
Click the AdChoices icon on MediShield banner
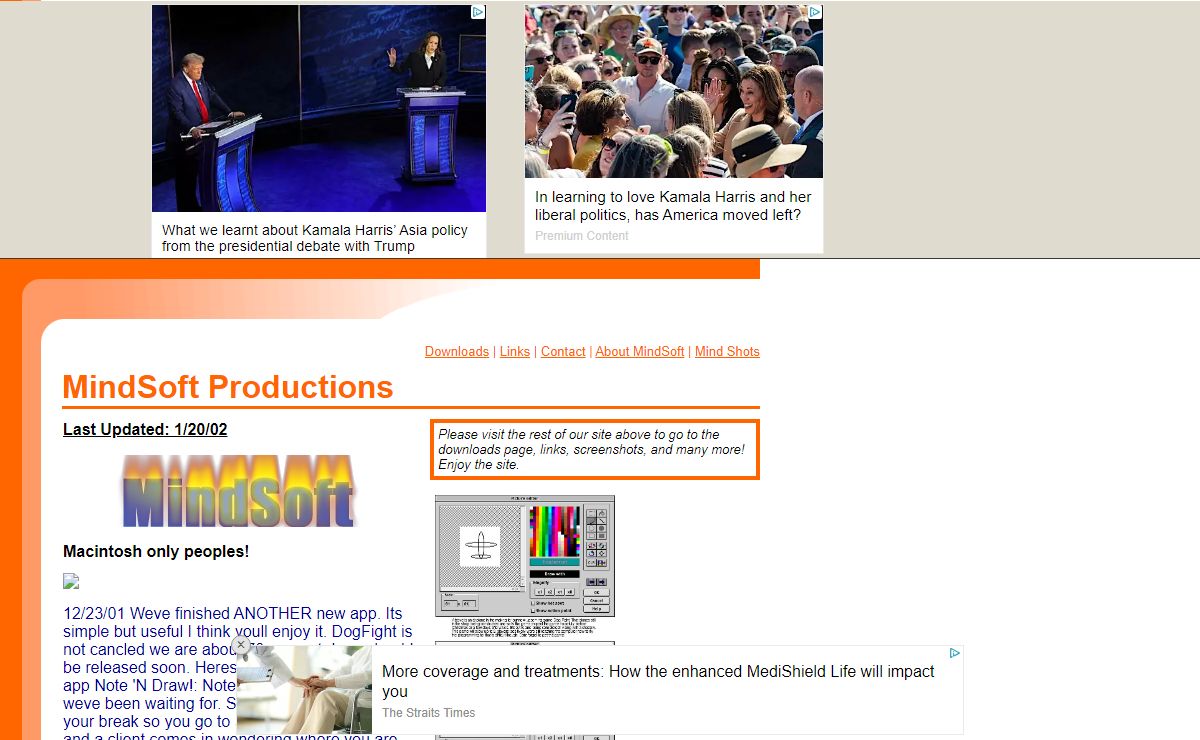pyautogui.click(x=955, y=653)
